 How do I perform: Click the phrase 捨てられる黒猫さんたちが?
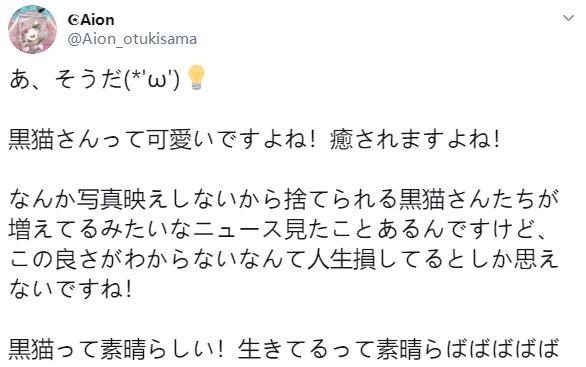pos(421,199)
